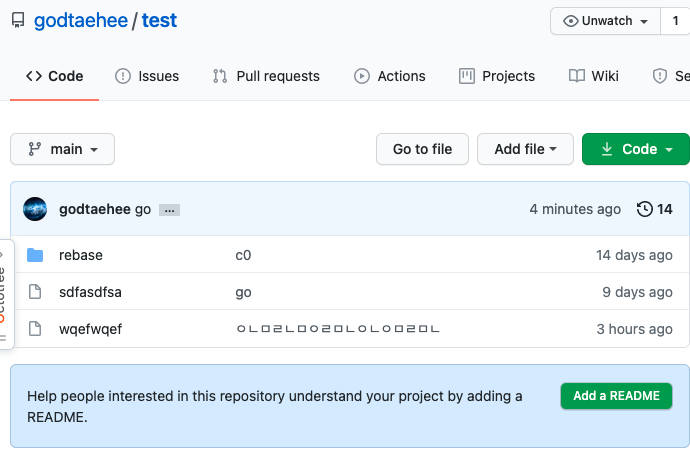Click the wqefwqef file icon
The height and width of the screenshot is (465, 690).
(36, 329)
